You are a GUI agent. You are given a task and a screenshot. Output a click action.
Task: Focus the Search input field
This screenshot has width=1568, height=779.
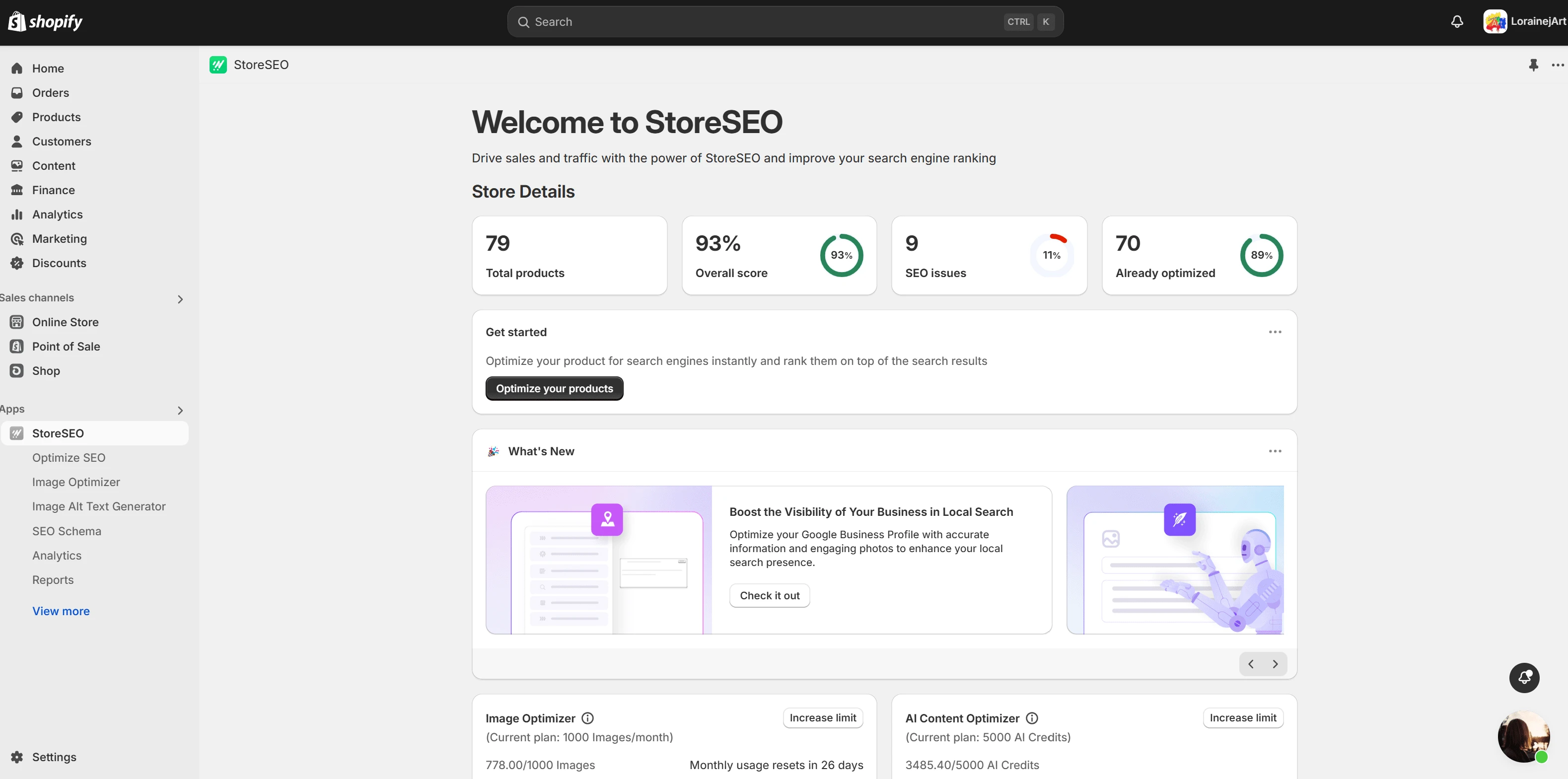(x=785, y=22)
